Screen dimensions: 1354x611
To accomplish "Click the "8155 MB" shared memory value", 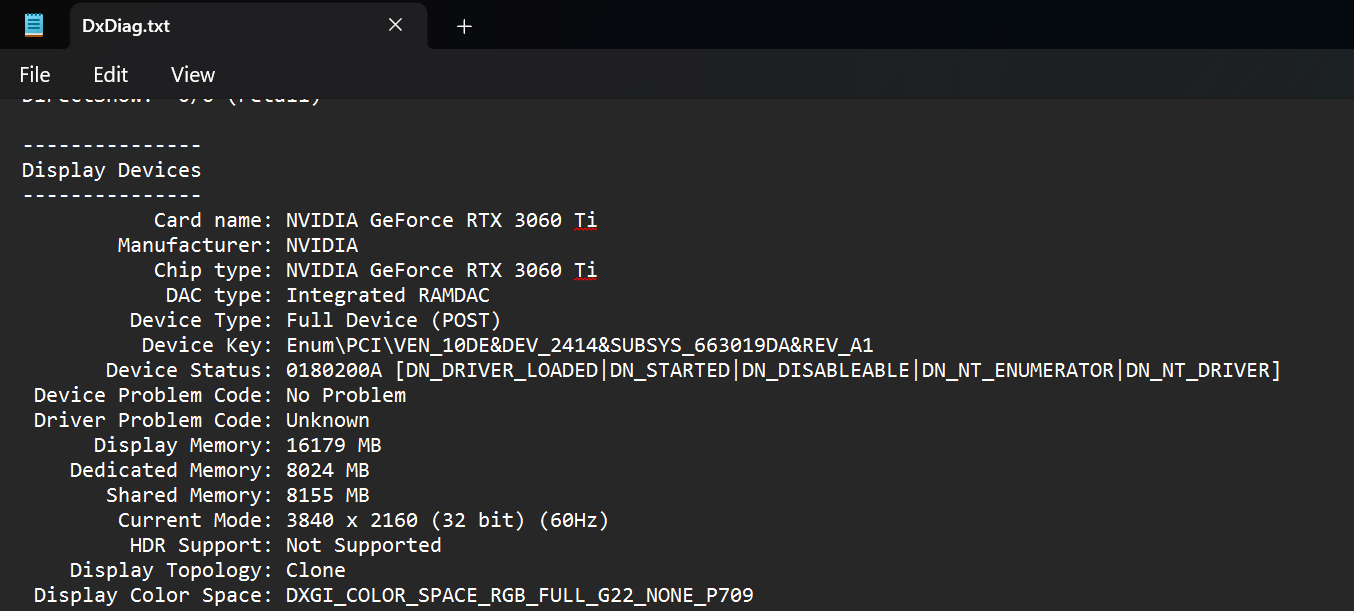I will point(328,495).
